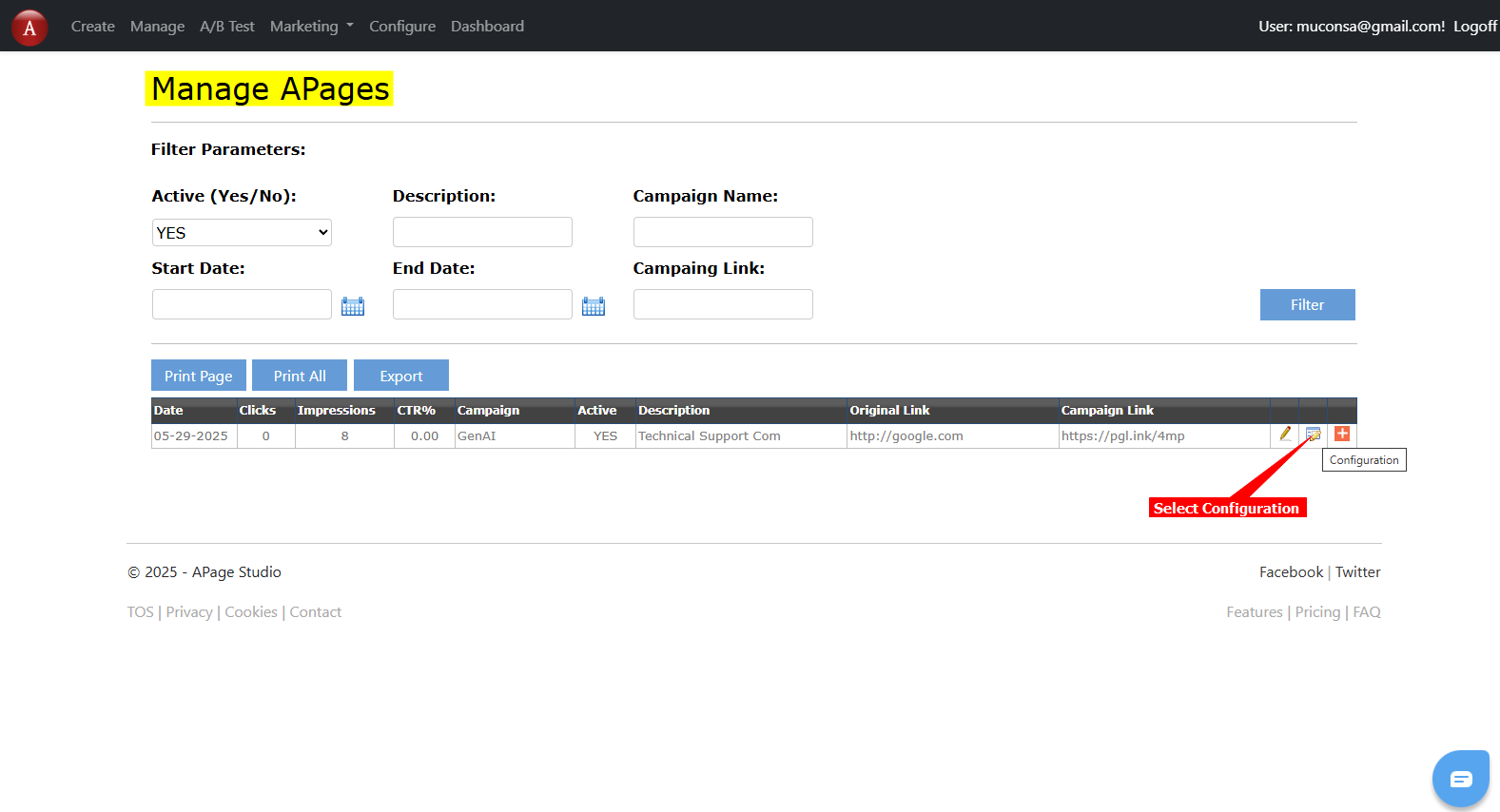Open the Configuration icon for GenAI row

[1313, 434]
